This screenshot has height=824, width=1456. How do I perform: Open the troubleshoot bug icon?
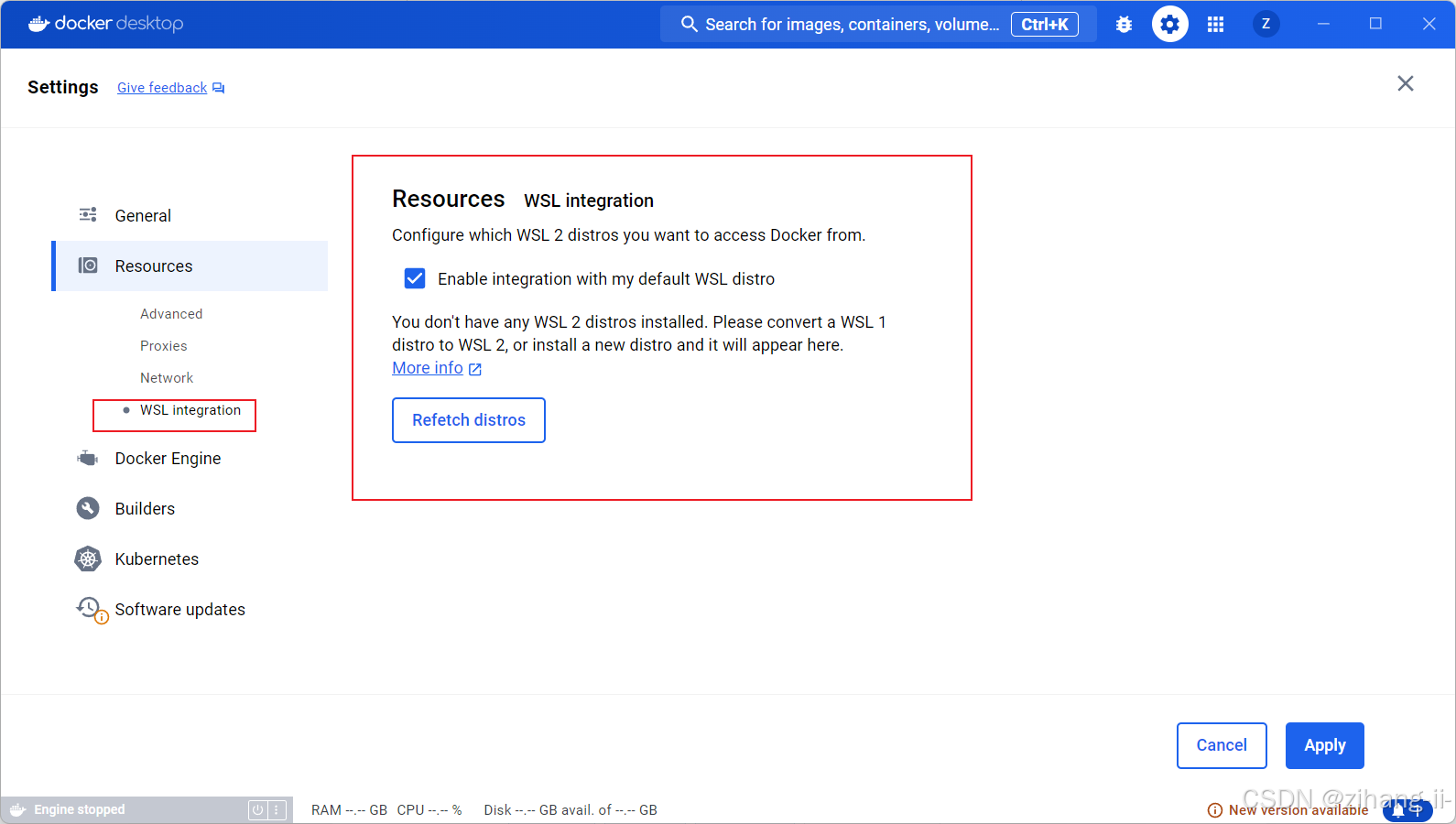point(1124,25)
